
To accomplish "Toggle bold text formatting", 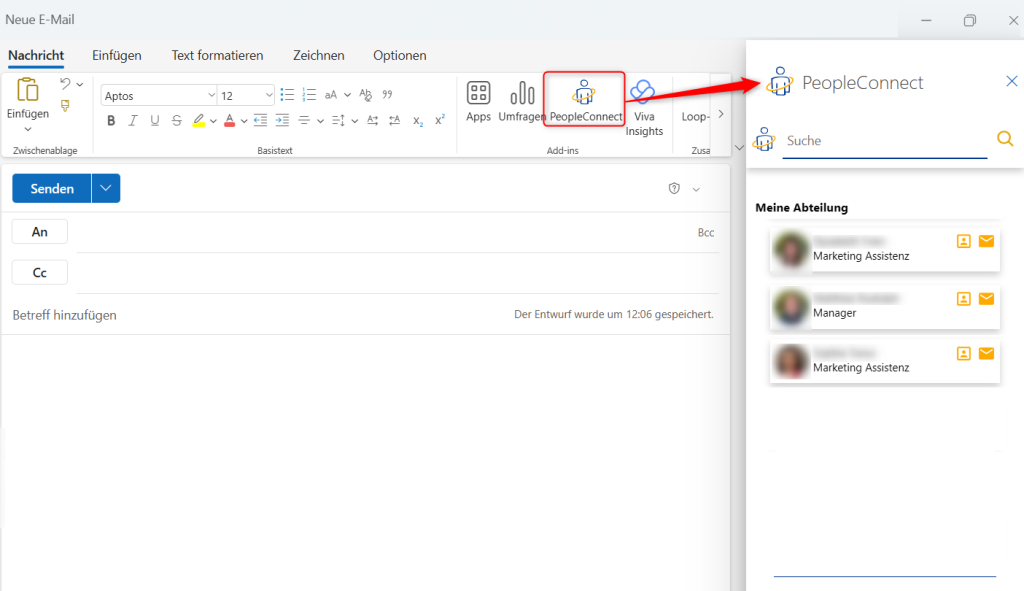I will pos(111,120).
